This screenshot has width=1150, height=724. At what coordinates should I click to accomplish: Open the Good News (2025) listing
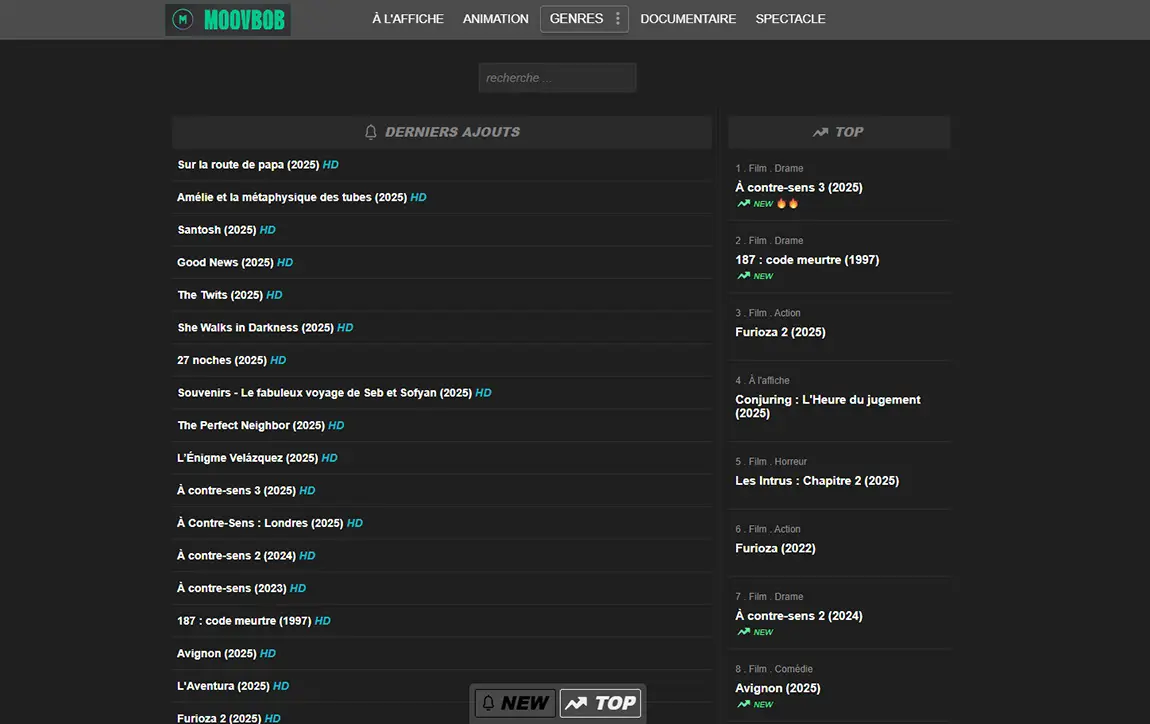point(225,262)
